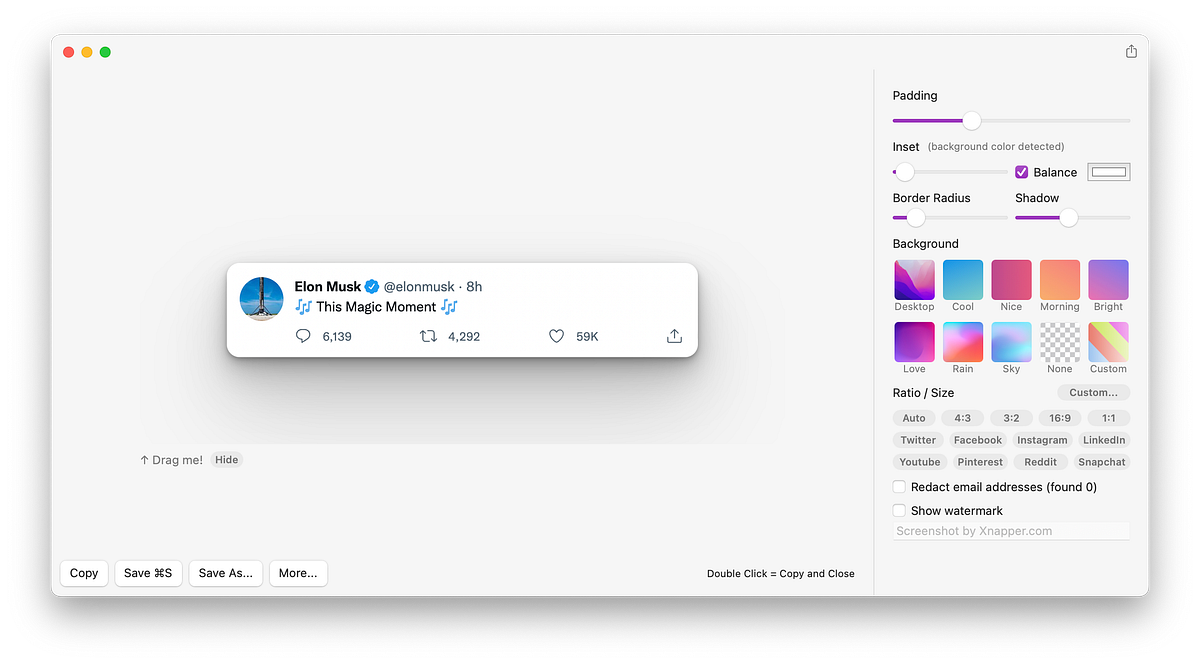Image resolution: width=1200 pixels, height=664 pixels.
Task: Copy the screenshot to clipboard
Action: [x=83, y=573]
